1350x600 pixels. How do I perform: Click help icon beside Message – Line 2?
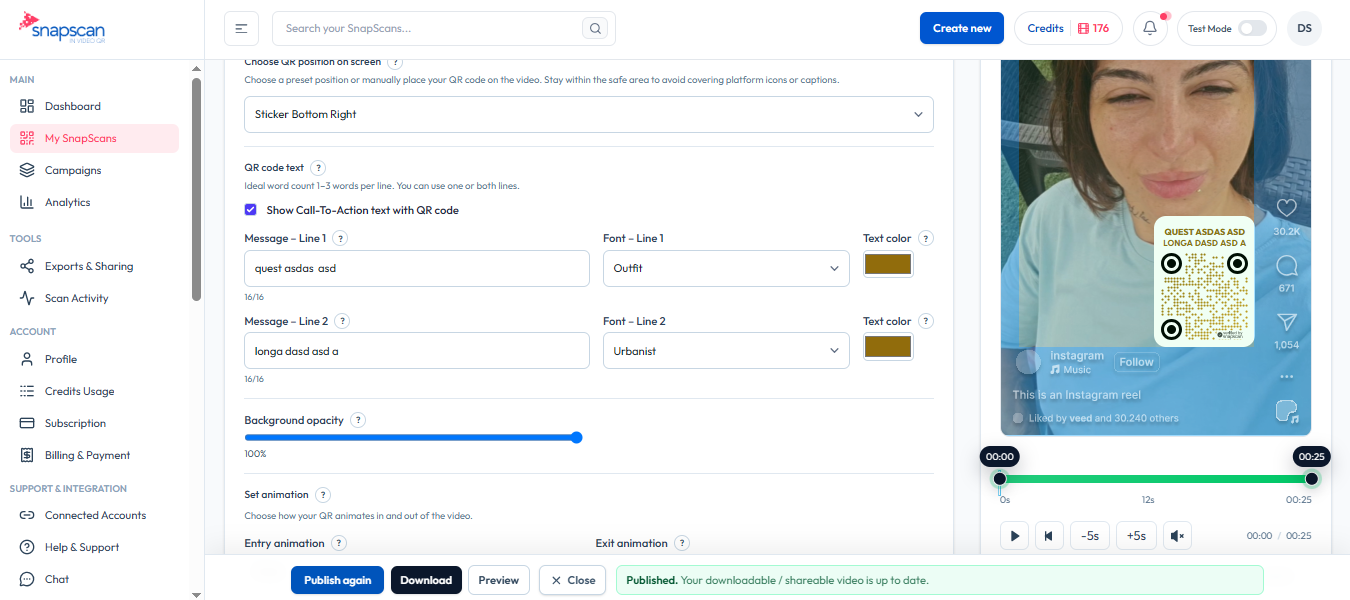341,321
